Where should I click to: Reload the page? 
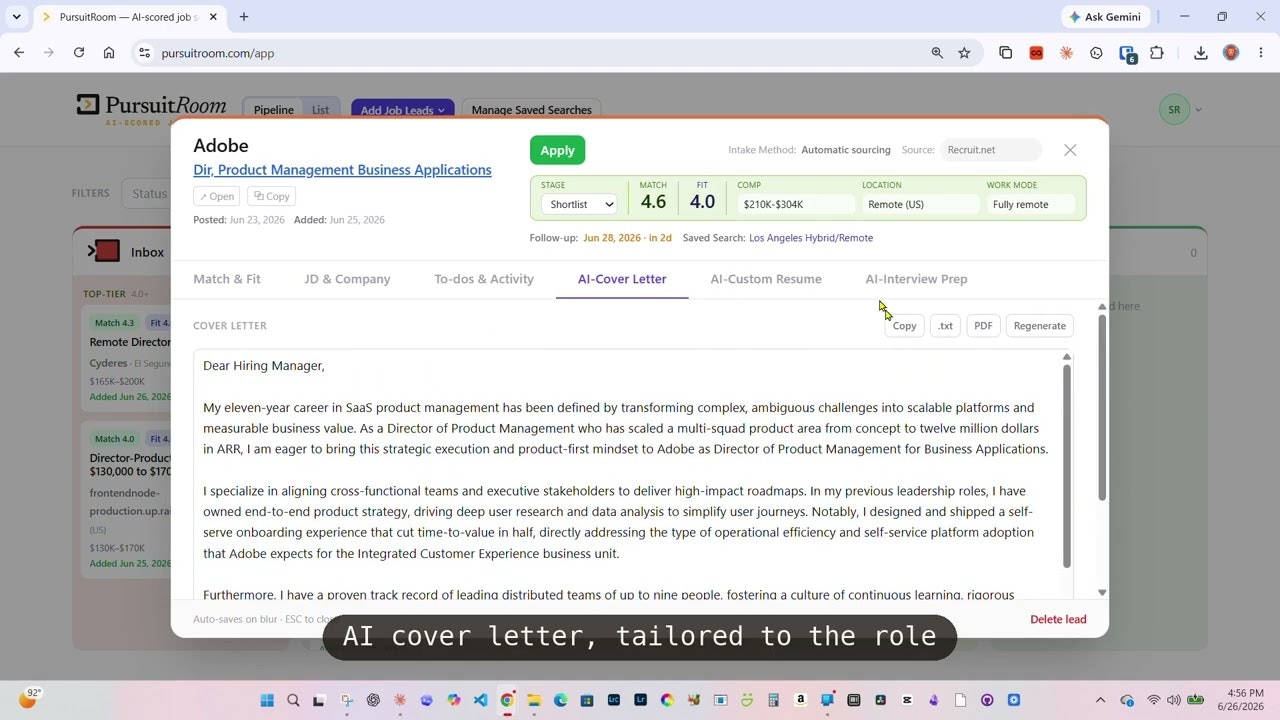coord(79,53)
